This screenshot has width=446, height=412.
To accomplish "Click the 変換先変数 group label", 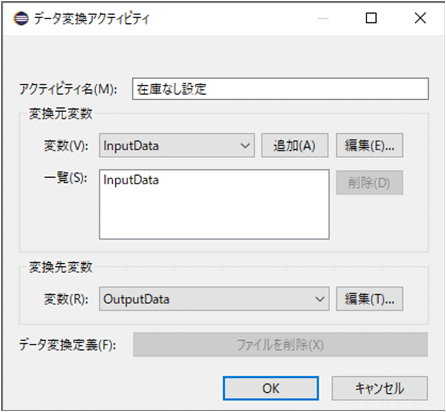I will click(60, 267).
